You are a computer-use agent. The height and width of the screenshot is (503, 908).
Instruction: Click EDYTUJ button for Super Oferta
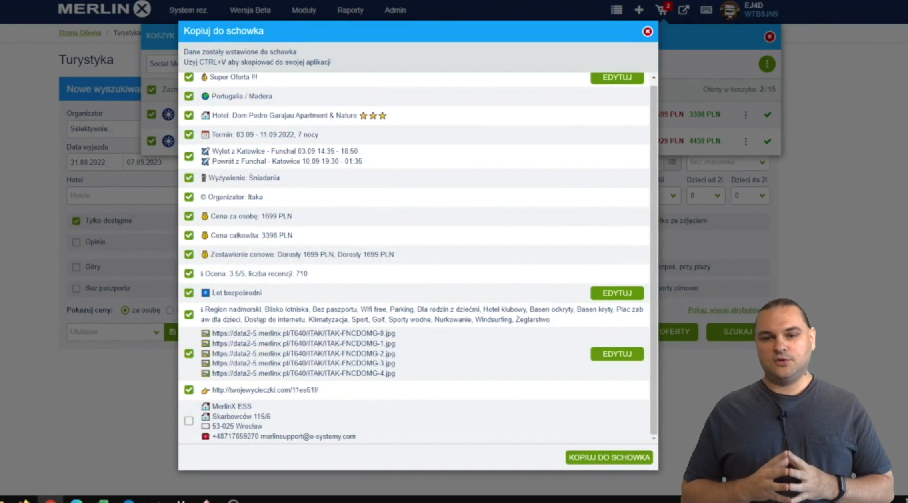point(617,77)
